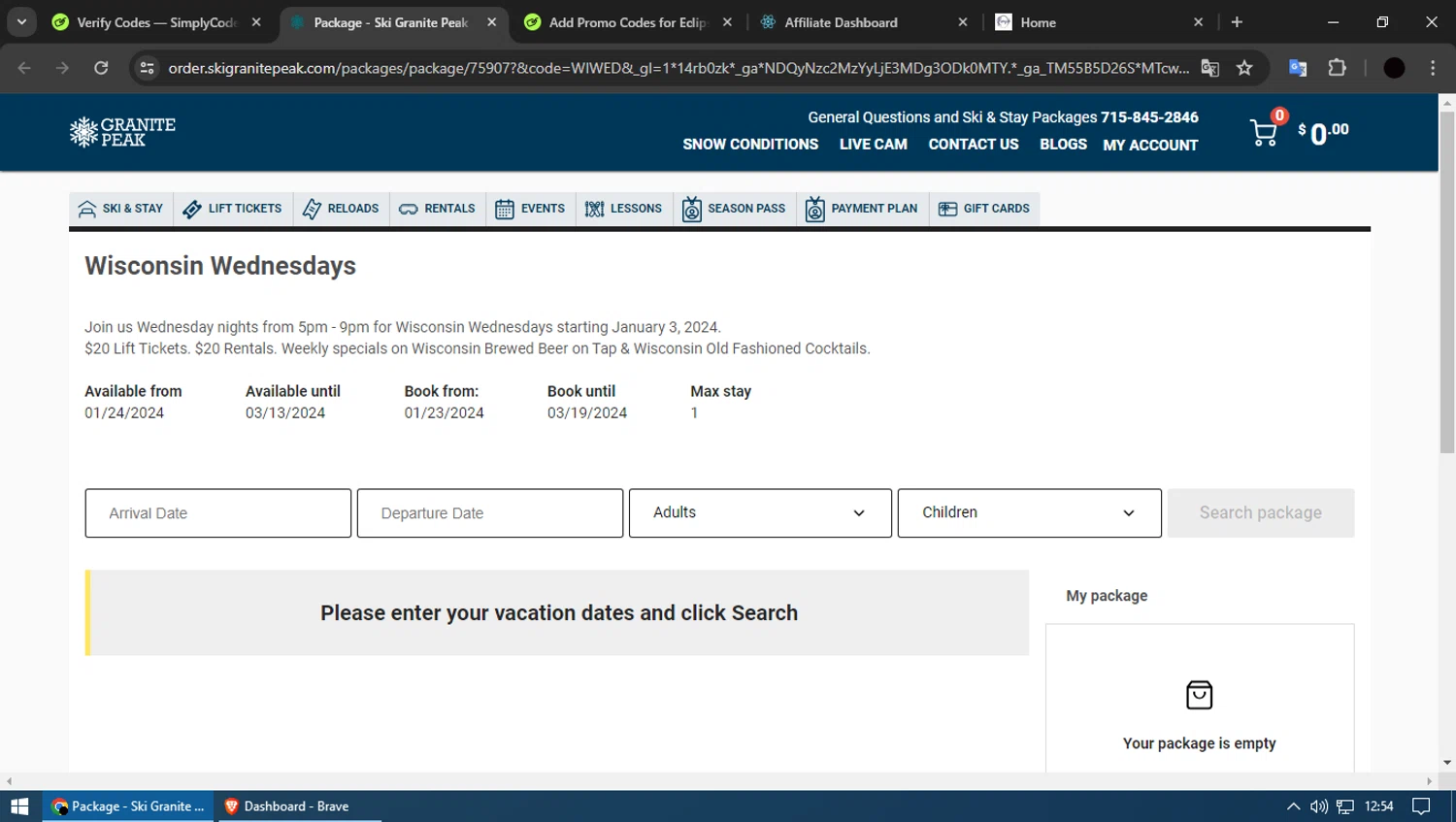Image resolution: width=1456 pixels, height=822 pixels.
Task: Open Gift Cards category
Action: [x=984, y=209]
